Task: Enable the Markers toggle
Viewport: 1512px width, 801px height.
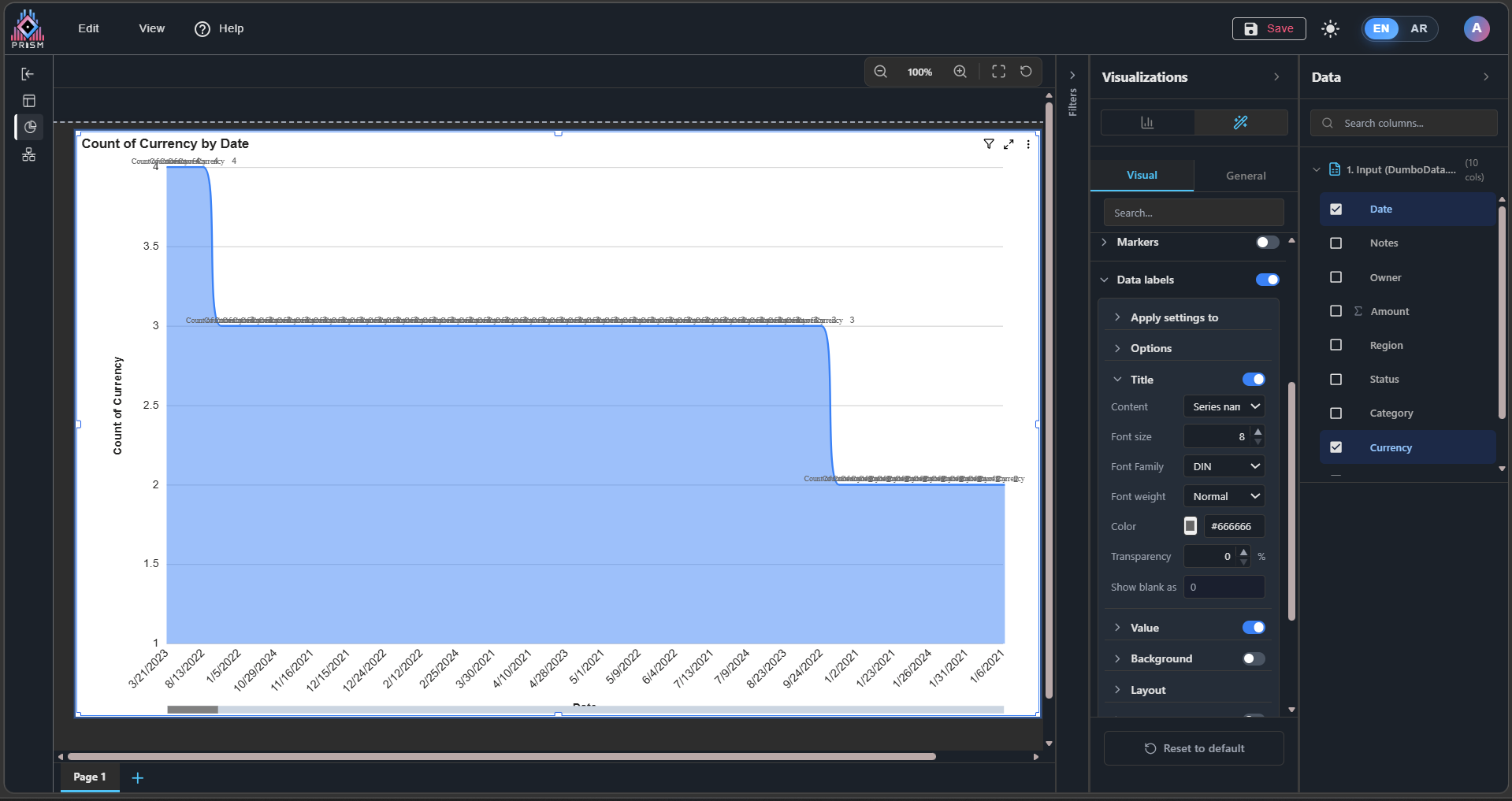Action: click(x=1267, y=243)
